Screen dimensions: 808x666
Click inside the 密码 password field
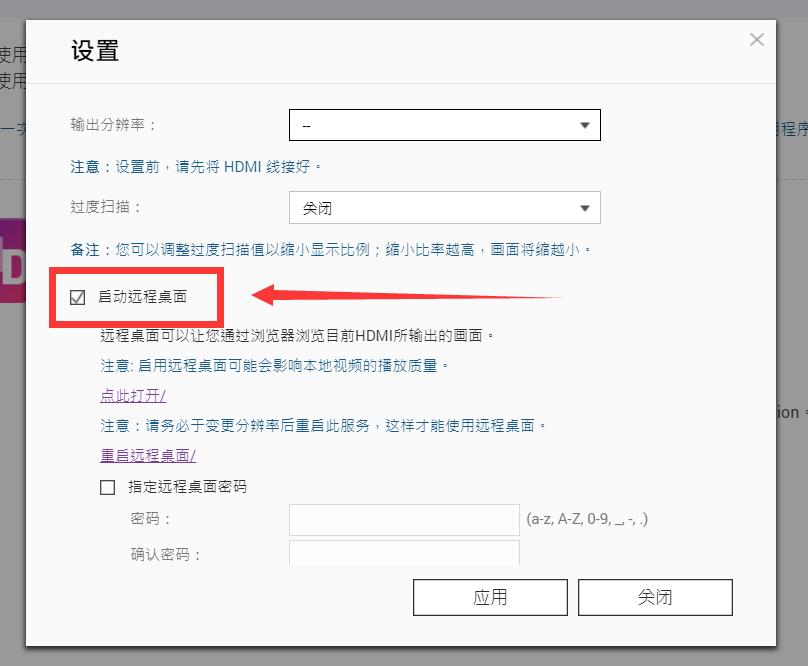404,519
